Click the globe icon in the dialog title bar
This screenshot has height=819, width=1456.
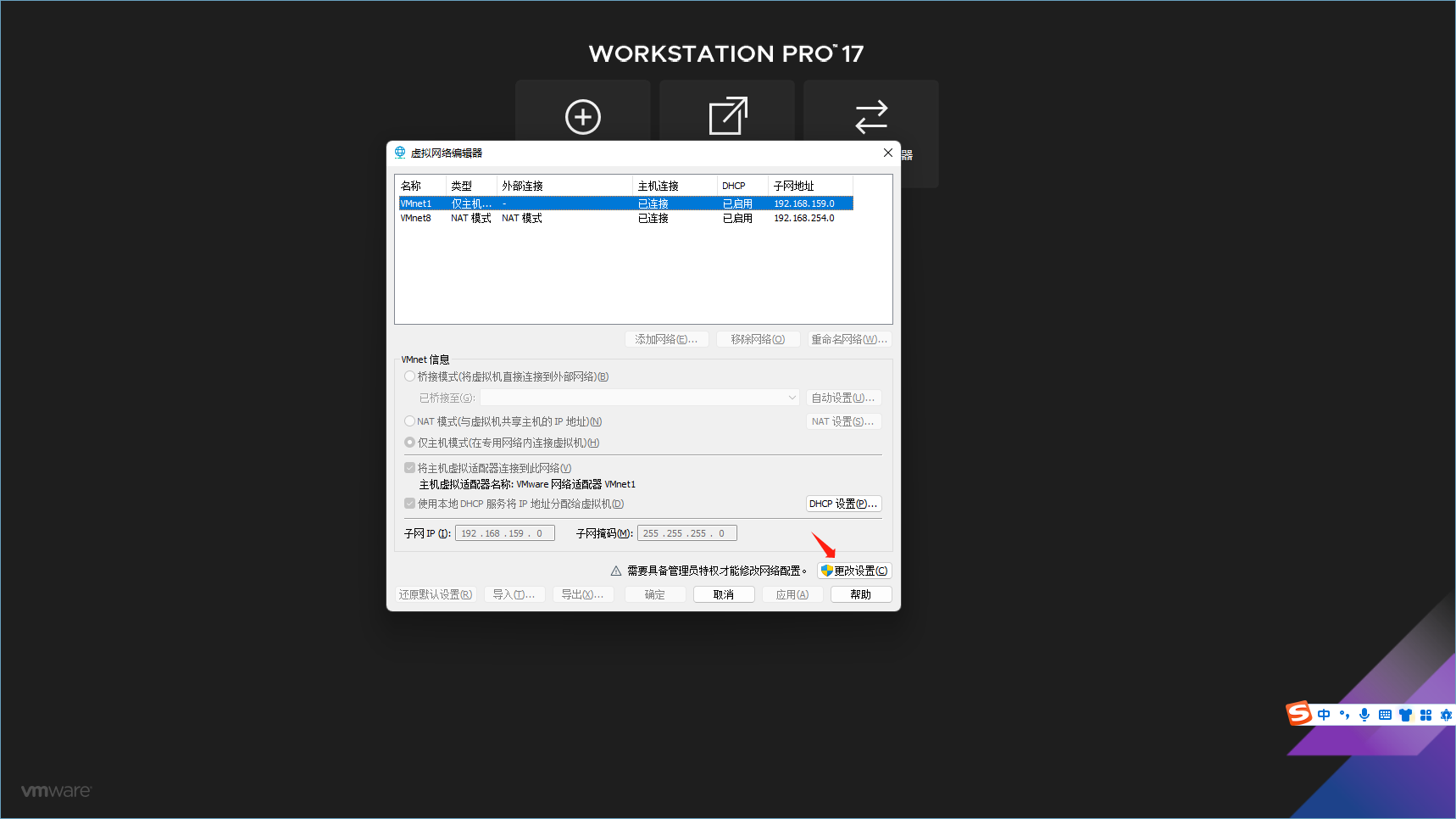point(400,153)
